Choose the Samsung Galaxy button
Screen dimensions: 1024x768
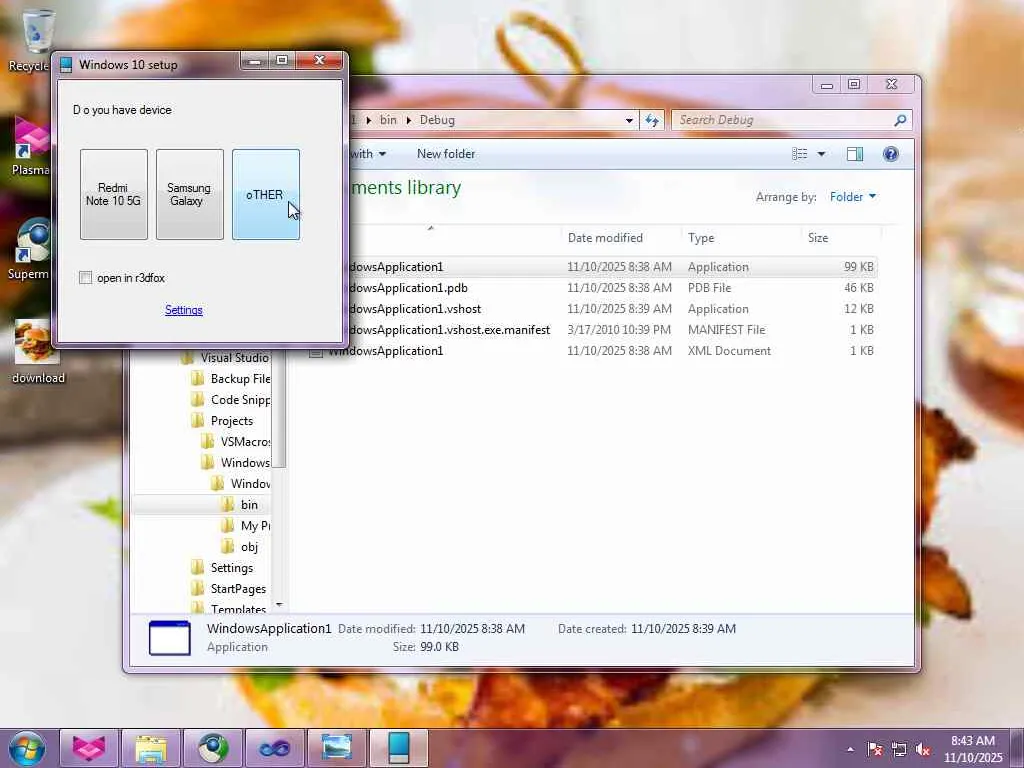[x=189, y=194]
